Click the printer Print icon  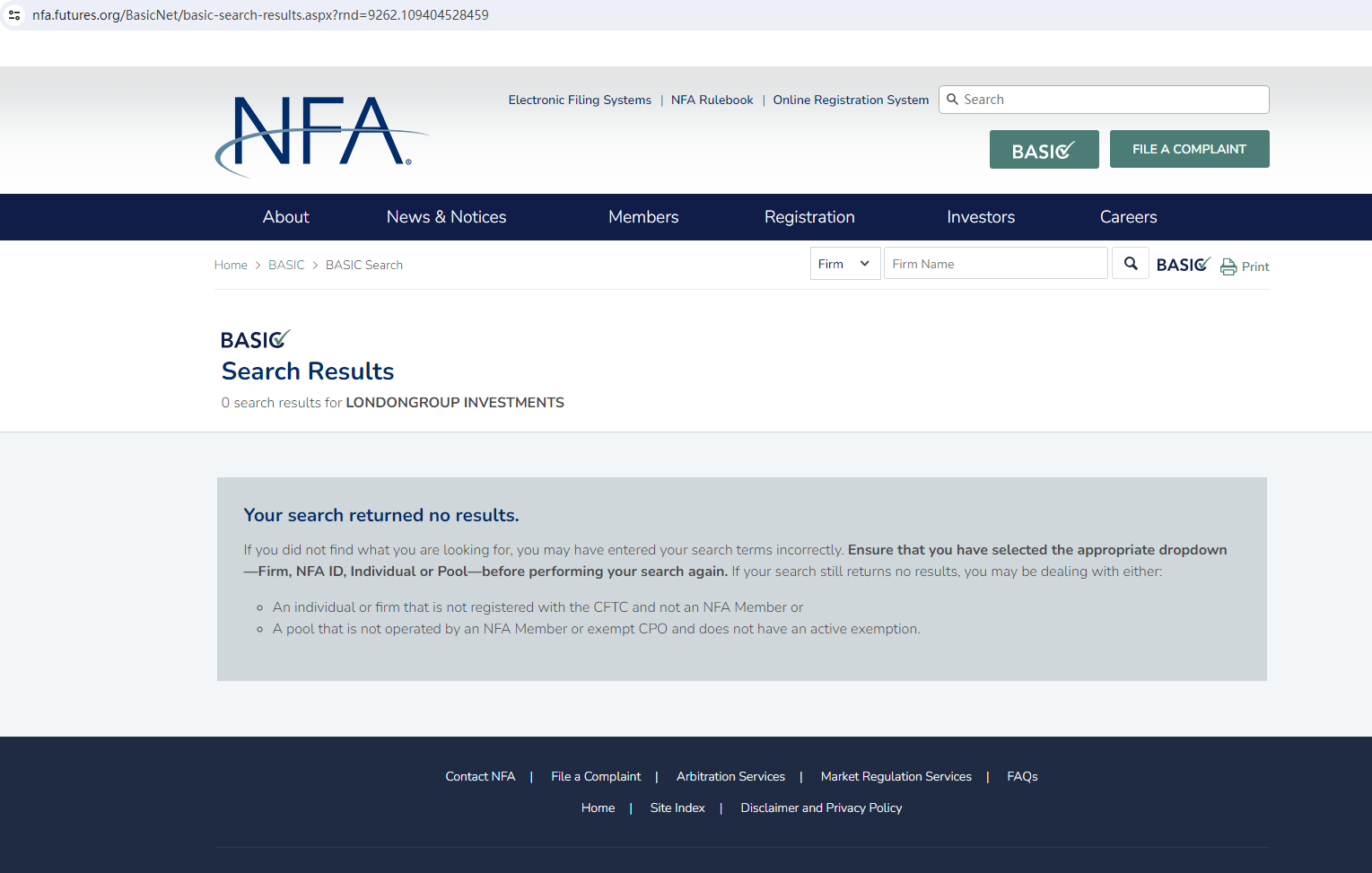coord(1228,266)
